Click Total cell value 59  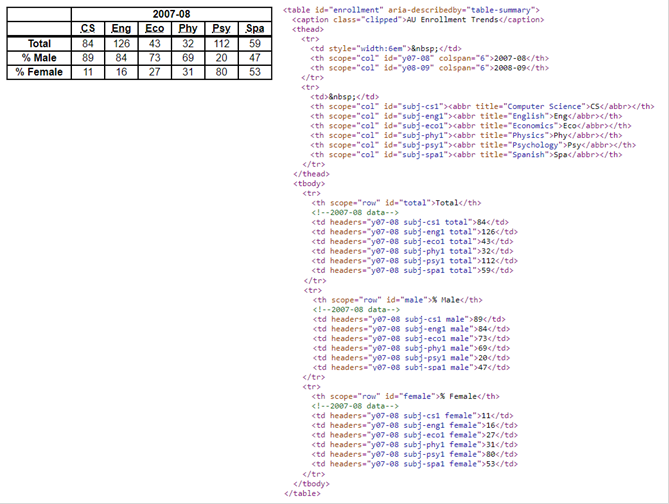pos(255,44)
